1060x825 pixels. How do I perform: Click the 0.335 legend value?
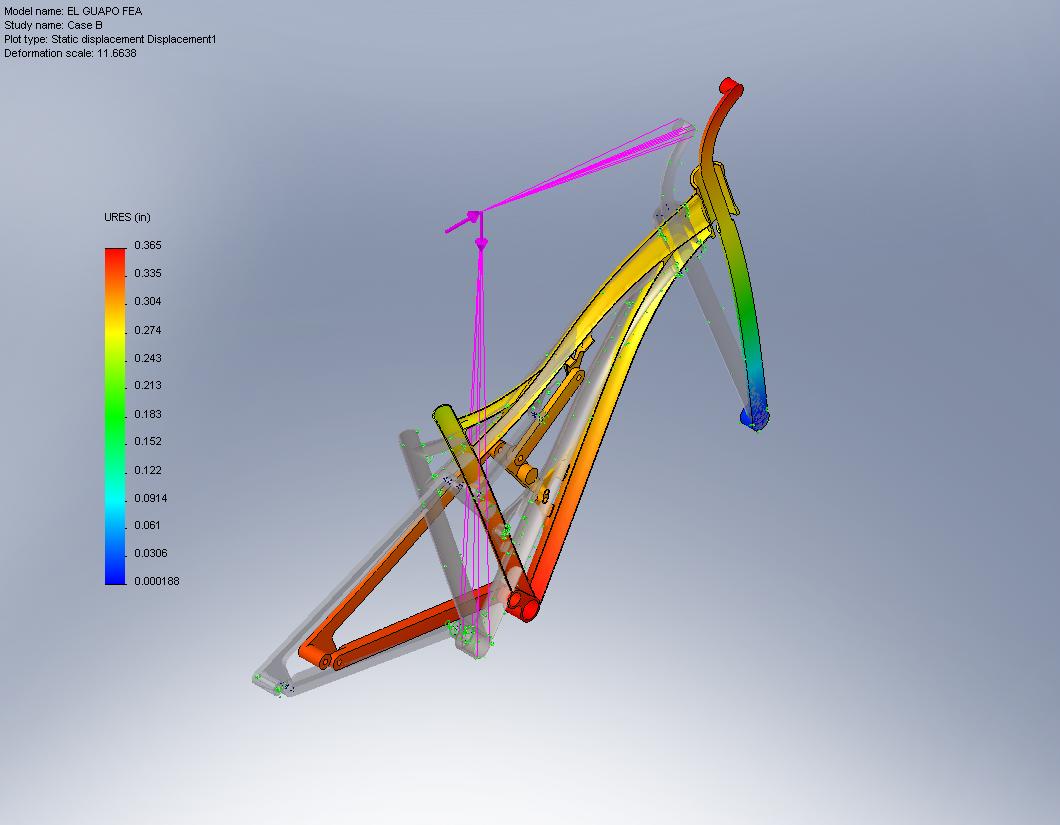tap(147, 273)
